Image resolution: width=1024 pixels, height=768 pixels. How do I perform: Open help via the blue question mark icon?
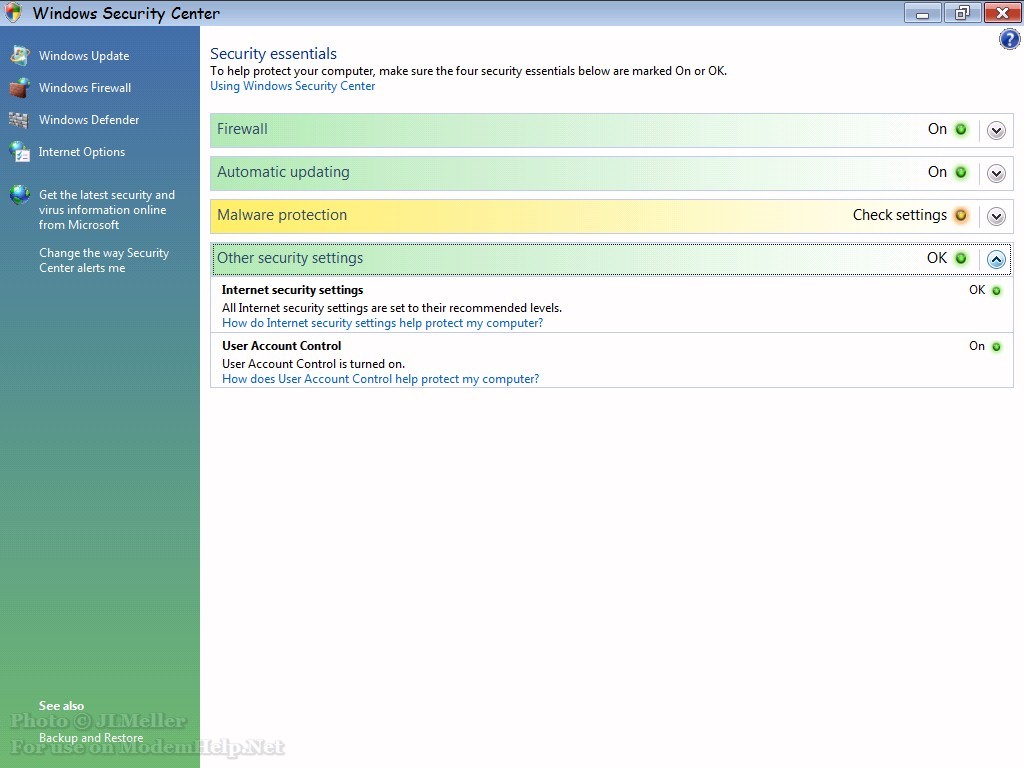click(1010, 40)
